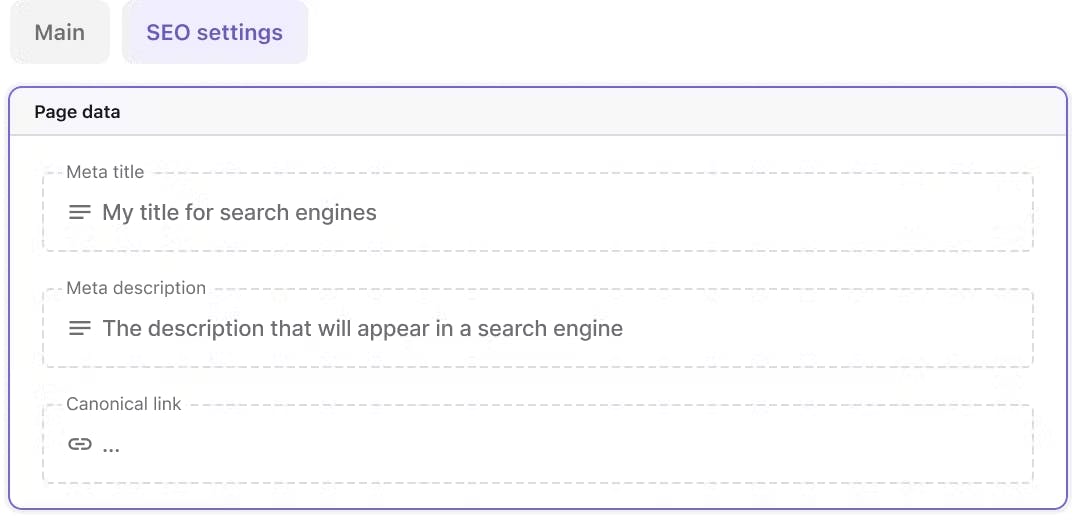Click the "Canonical link" field label
The width and height of the screenshot is (1076, 520).
(x=124, y=404)
